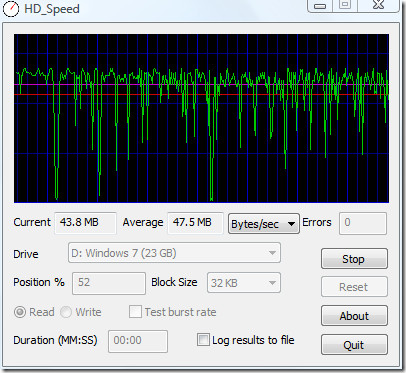The width and height of the screenshot is (406, 373).
Task: Click the HD_Speed window title text
Action: tap(52, 9)
